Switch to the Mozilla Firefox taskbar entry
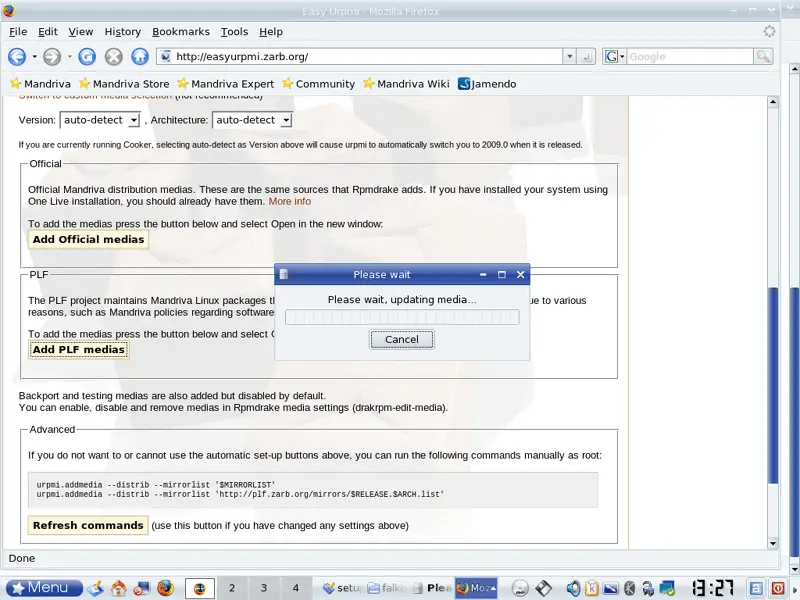 coord(476,588)
